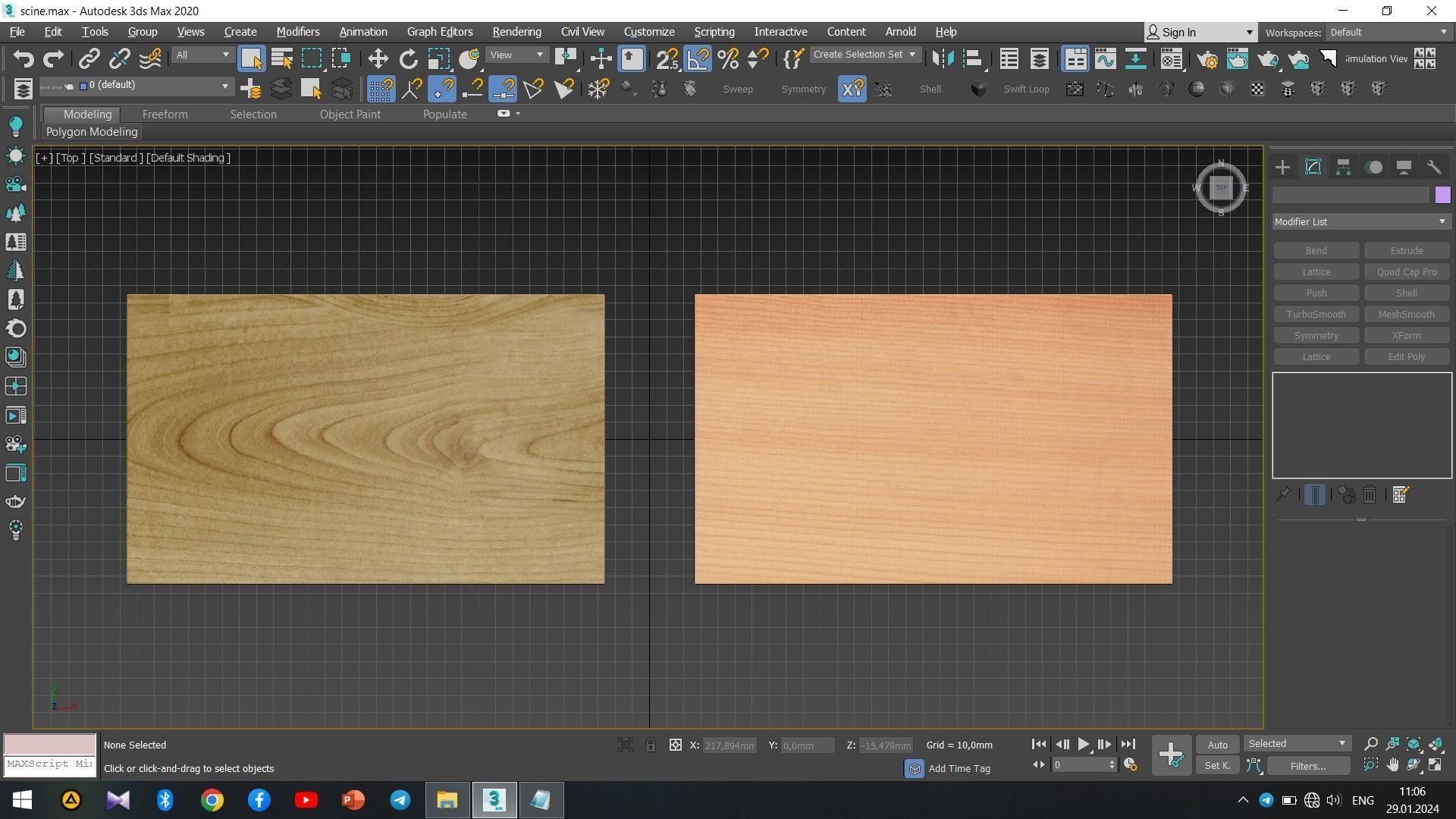Activate Select and Link tool
This screenshot has height=819, width=1456.
89,59
